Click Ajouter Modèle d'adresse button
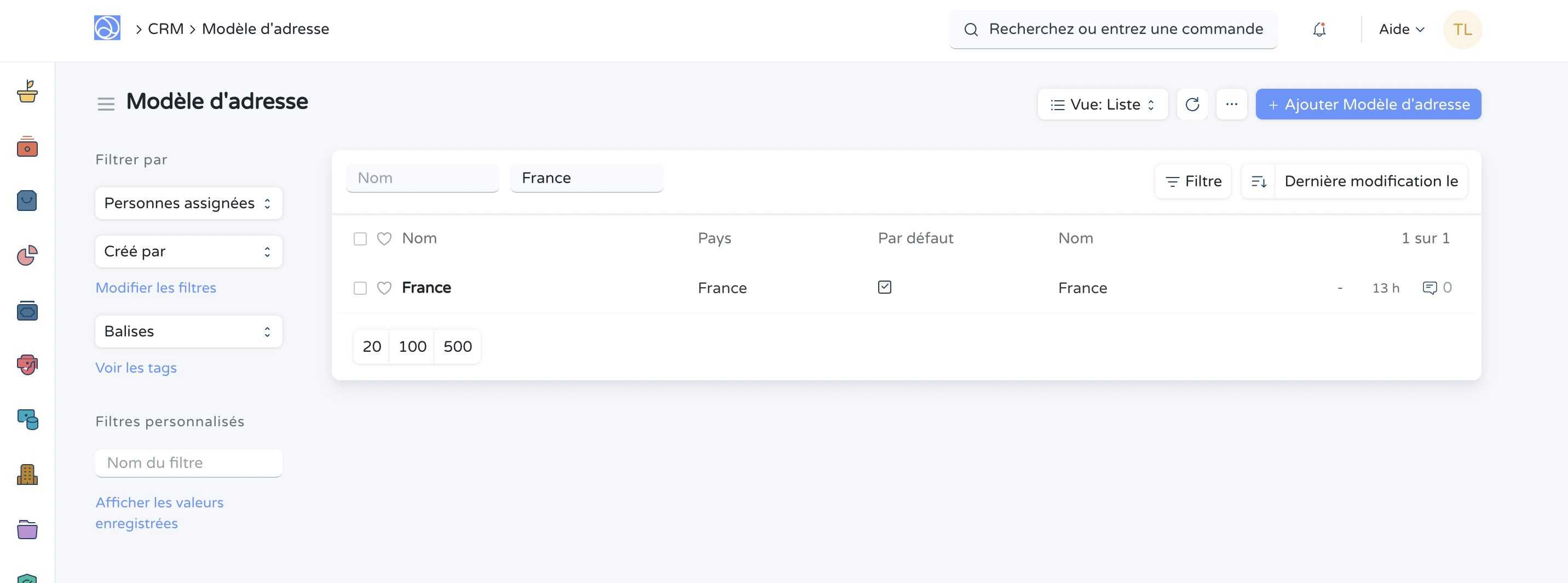1568x583 pixels. [x=1368, y=104]
